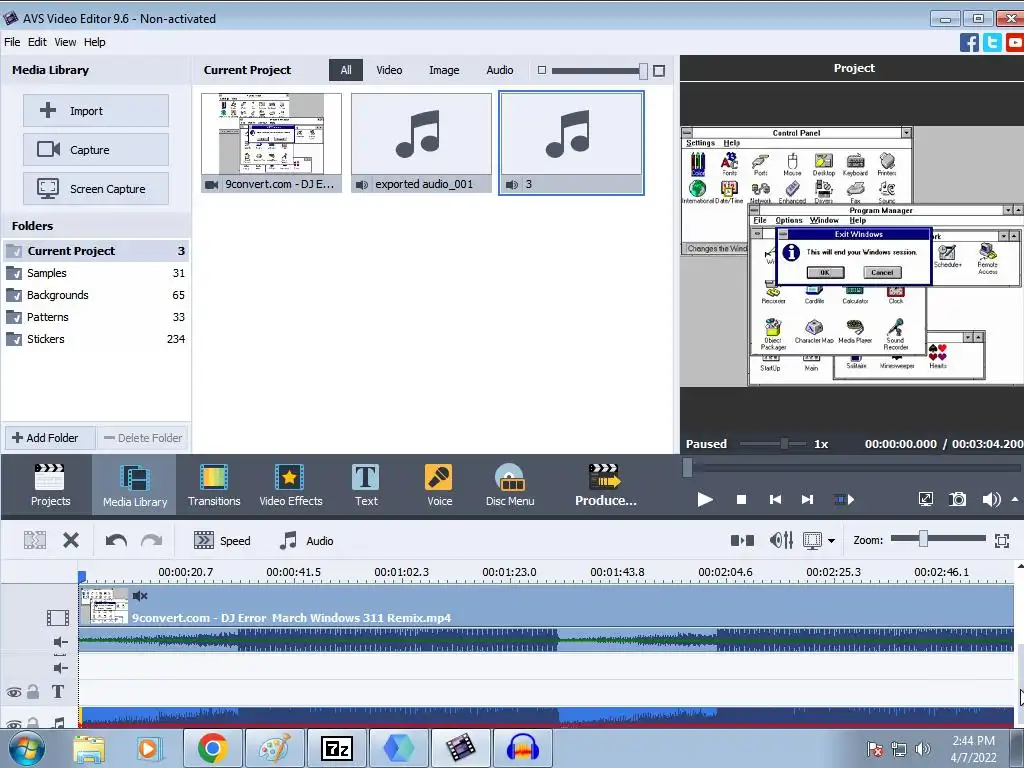This screenshot has width=1024, height=768.
Task: Click the Capture button
Action: click(96, 150)
